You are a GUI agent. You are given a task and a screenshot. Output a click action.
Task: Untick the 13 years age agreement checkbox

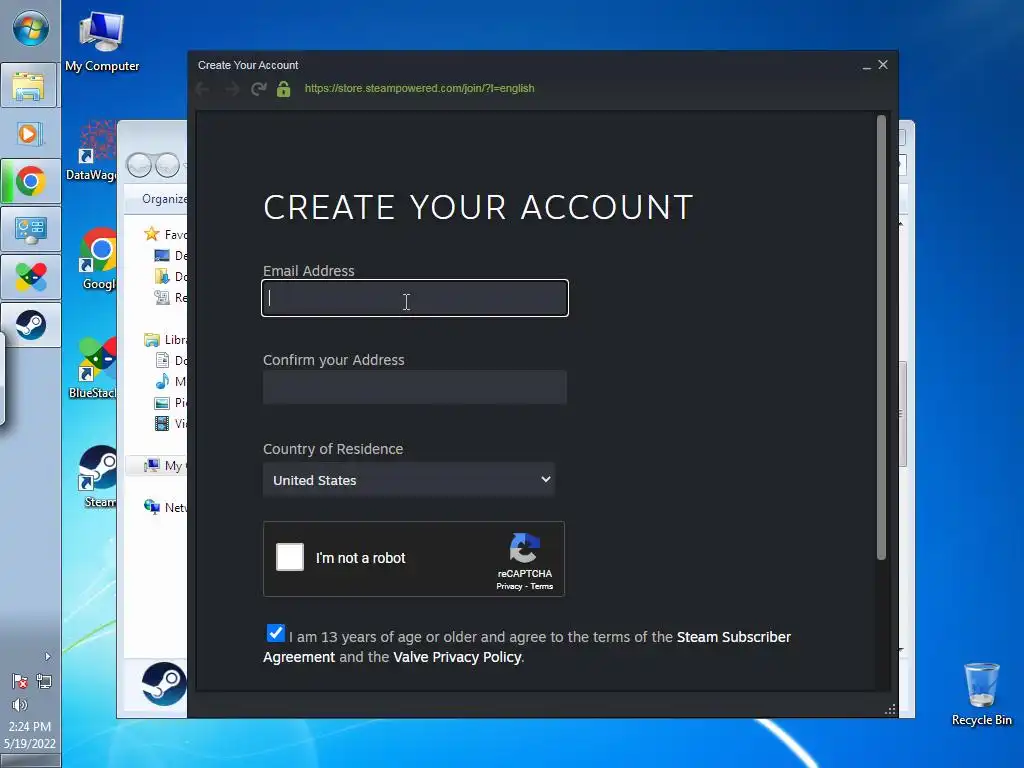coord(276,633)
